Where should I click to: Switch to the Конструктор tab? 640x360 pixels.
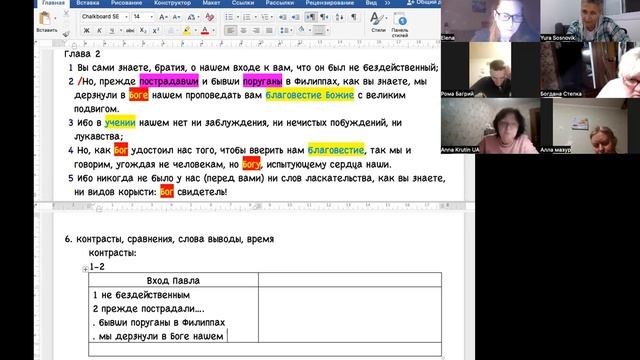[172, 3]
